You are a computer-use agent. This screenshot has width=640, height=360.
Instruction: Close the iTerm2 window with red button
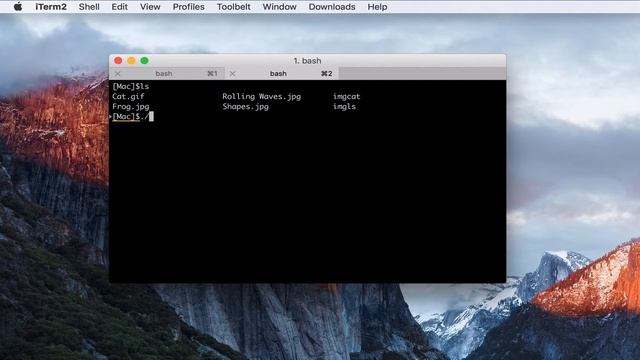coord(118,60)
